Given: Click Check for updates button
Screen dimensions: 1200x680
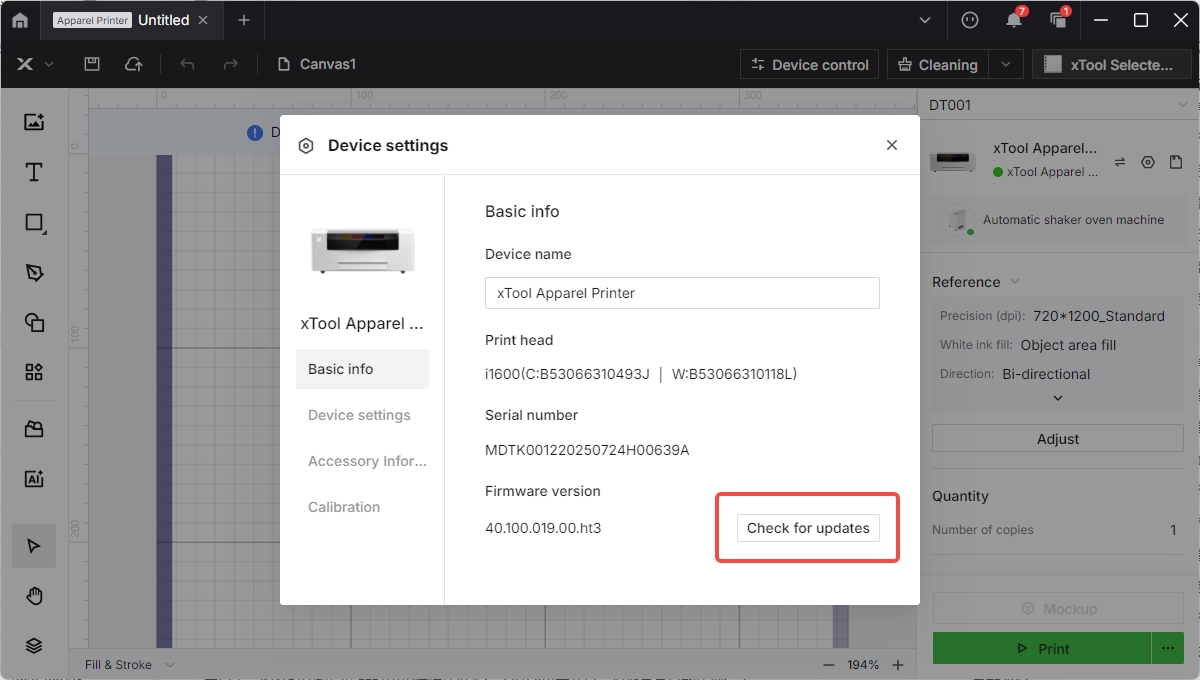Looking at the screenshot, I should click(808, 528).
